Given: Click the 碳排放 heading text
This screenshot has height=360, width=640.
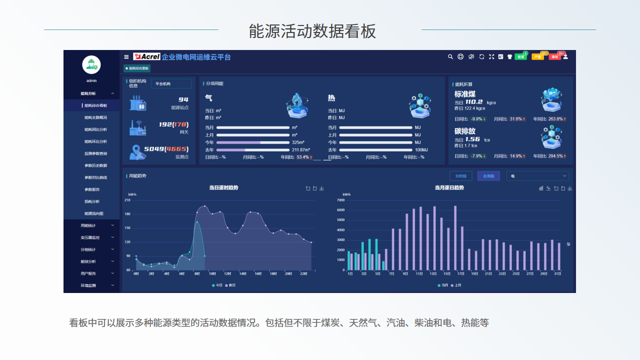Looking at the screenshot, I should pos(465,131).
